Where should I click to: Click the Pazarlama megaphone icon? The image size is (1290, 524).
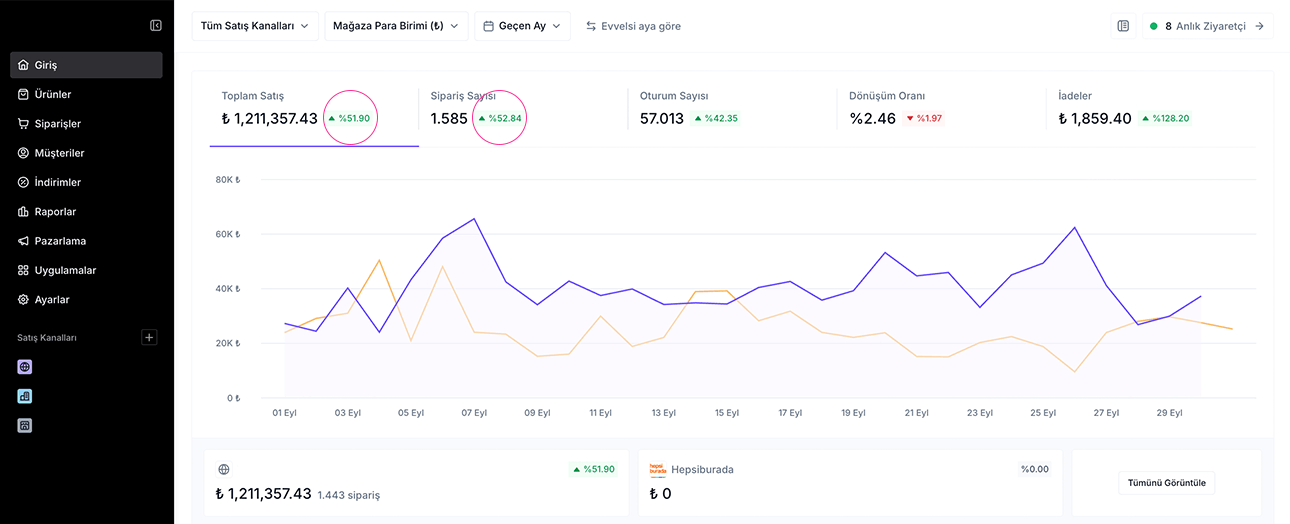click(x=24, y=241)
